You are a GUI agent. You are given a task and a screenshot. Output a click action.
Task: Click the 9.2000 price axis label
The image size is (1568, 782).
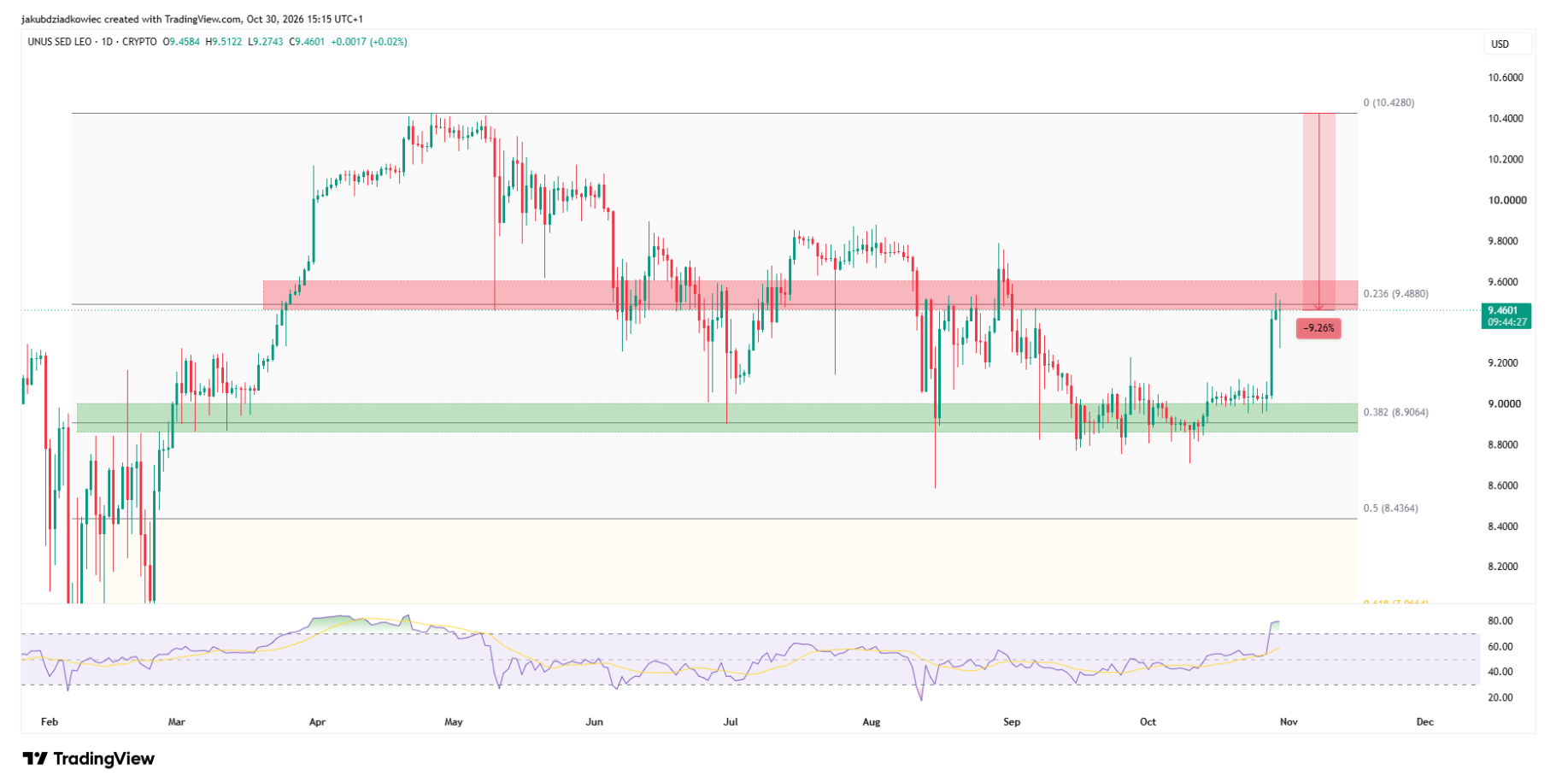[1503, 363]
